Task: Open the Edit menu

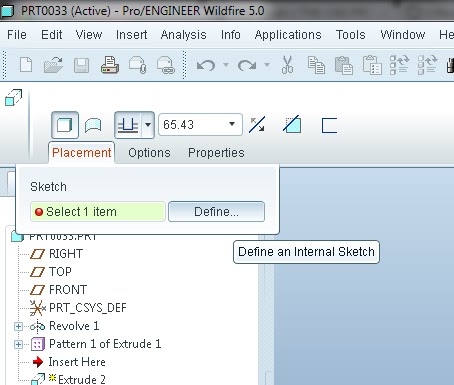Action: (x=52, y=35)
